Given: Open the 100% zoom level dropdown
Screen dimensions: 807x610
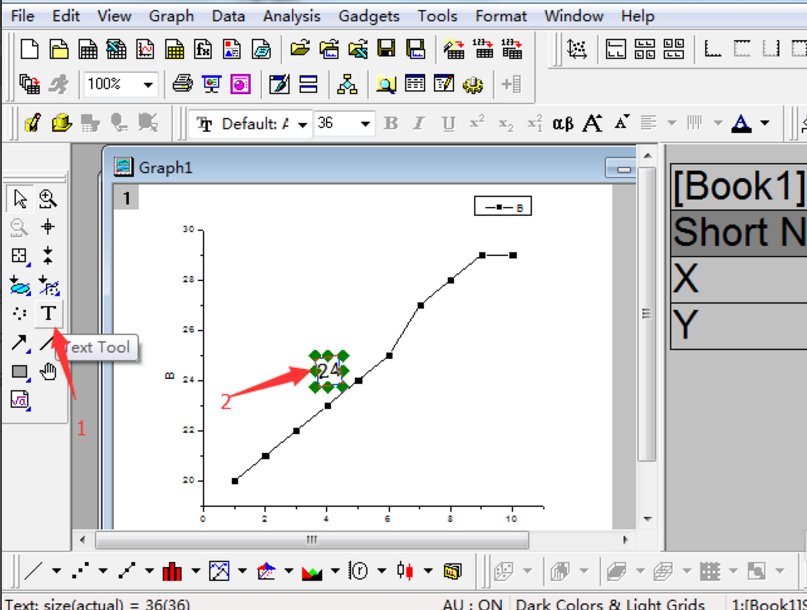Looking at the screenshot, I should [x=148, y=84].
